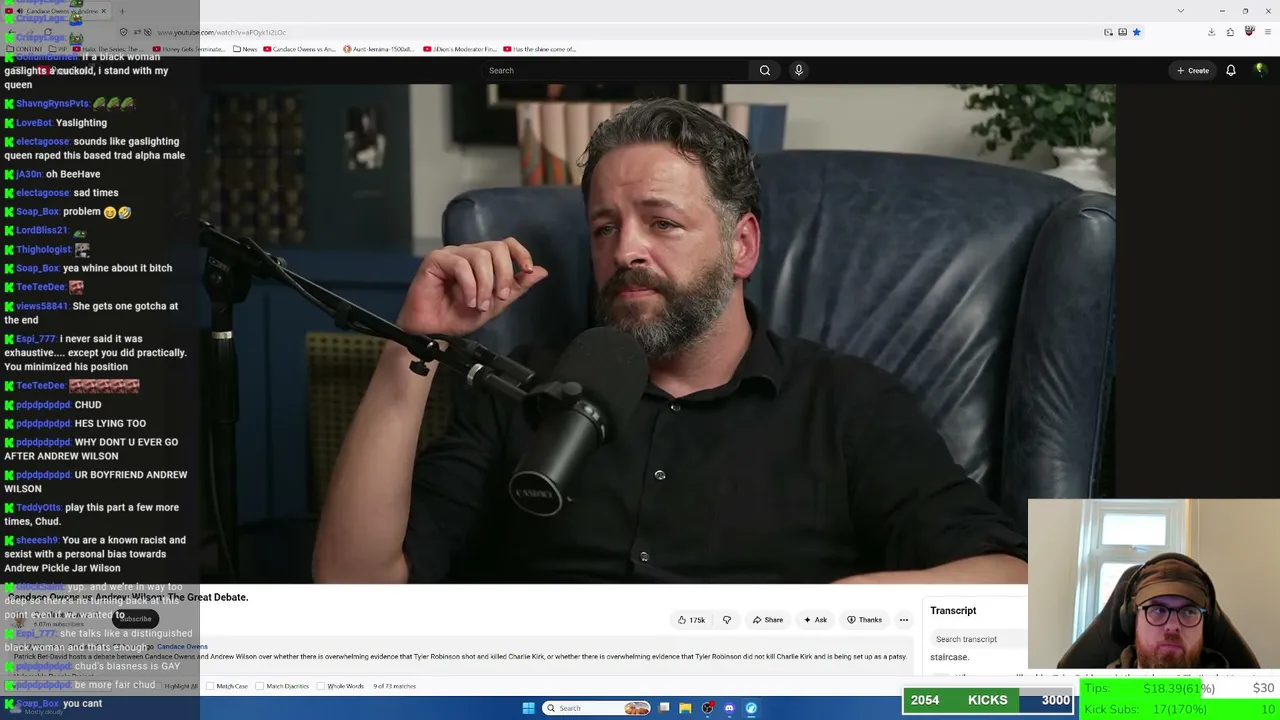This screenshot has height=720, width=1280.
Task: Click the 2054 KICKS goal progress bar
Action: tap(988, 700)
